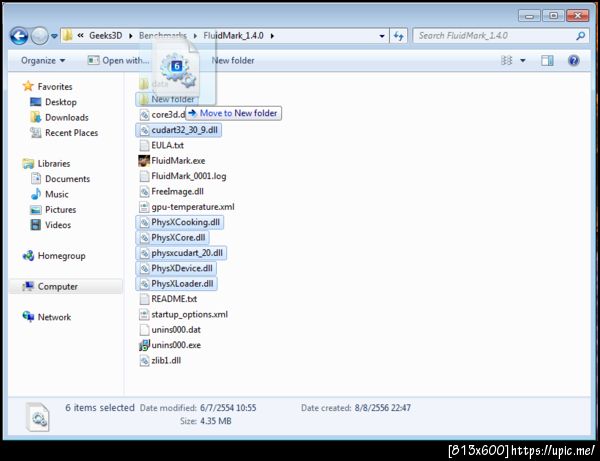Viewport: 600px width, 461px height.
Task: Select Favorites in the navigation pane
Action: click(55, 87)
